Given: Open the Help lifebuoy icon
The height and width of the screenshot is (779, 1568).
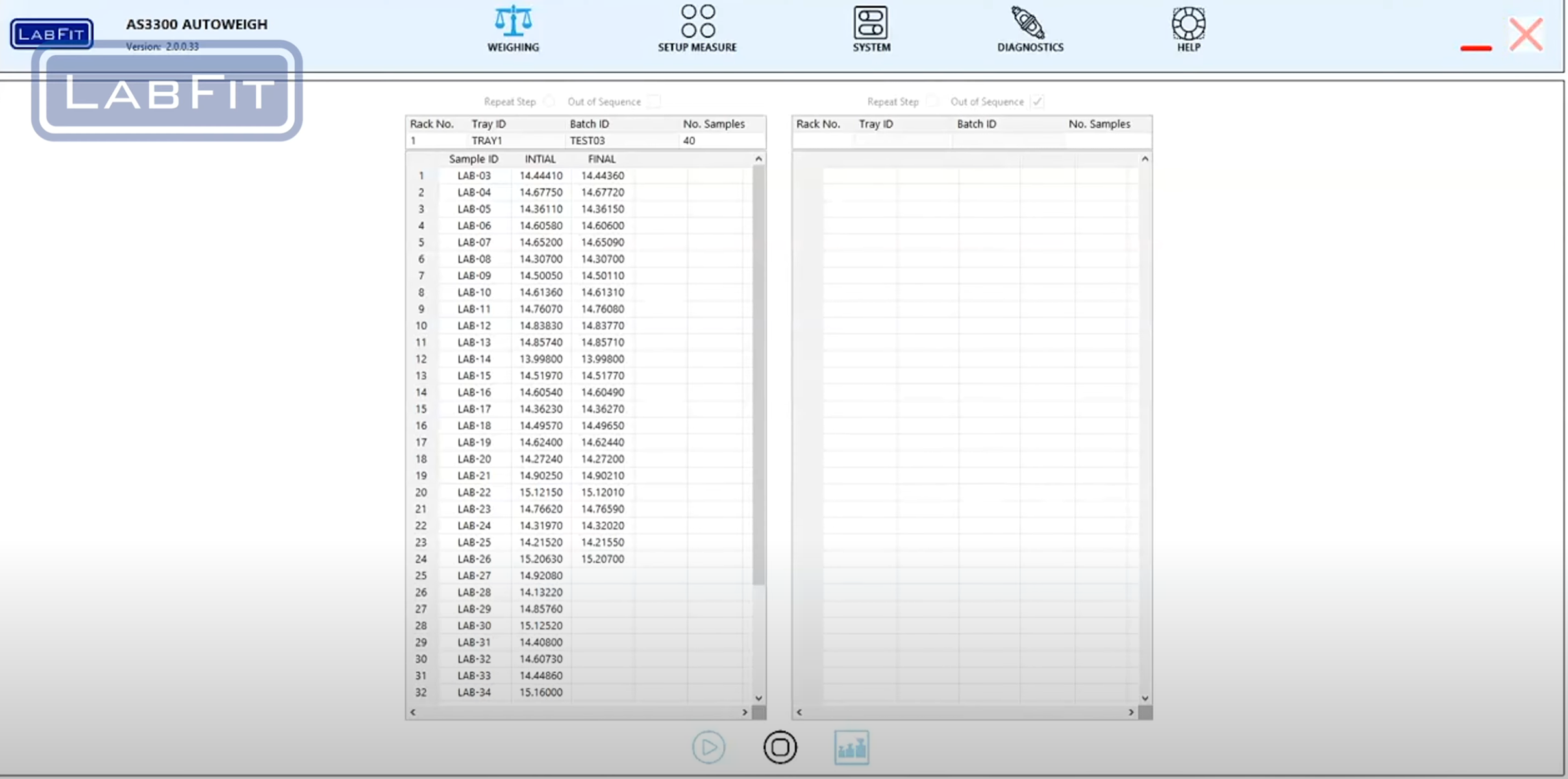Looking at the screenshot, I should (x=1188, y=23).
